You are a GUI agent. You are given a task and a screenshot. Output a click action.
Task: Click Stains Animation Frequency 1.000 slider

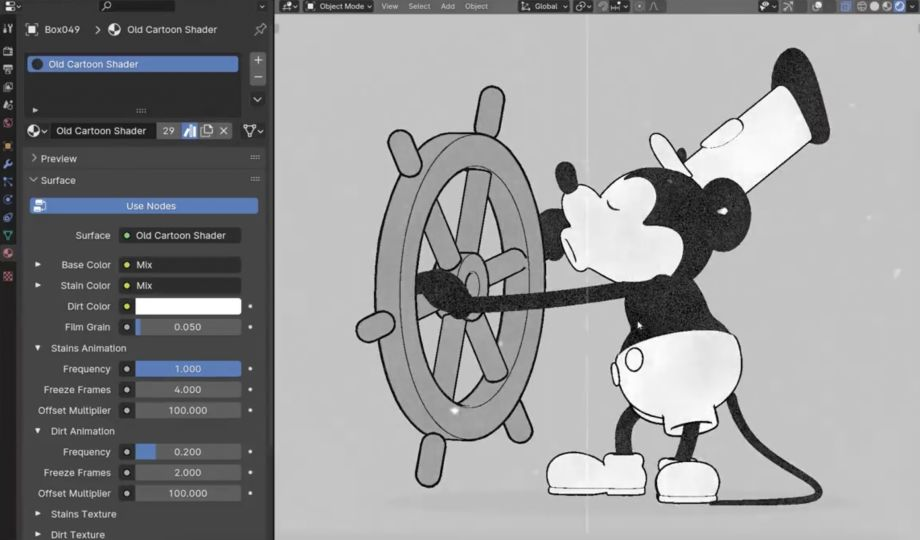188,369
